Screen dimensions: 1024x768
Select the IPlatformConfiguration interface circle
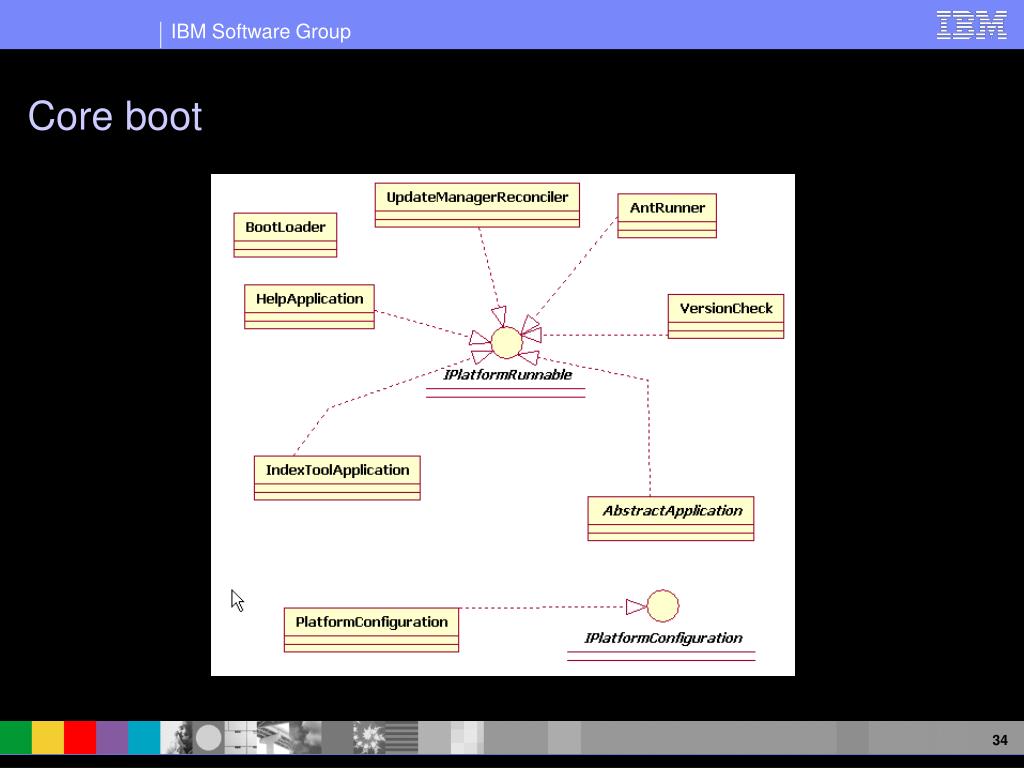pos(663,605)
